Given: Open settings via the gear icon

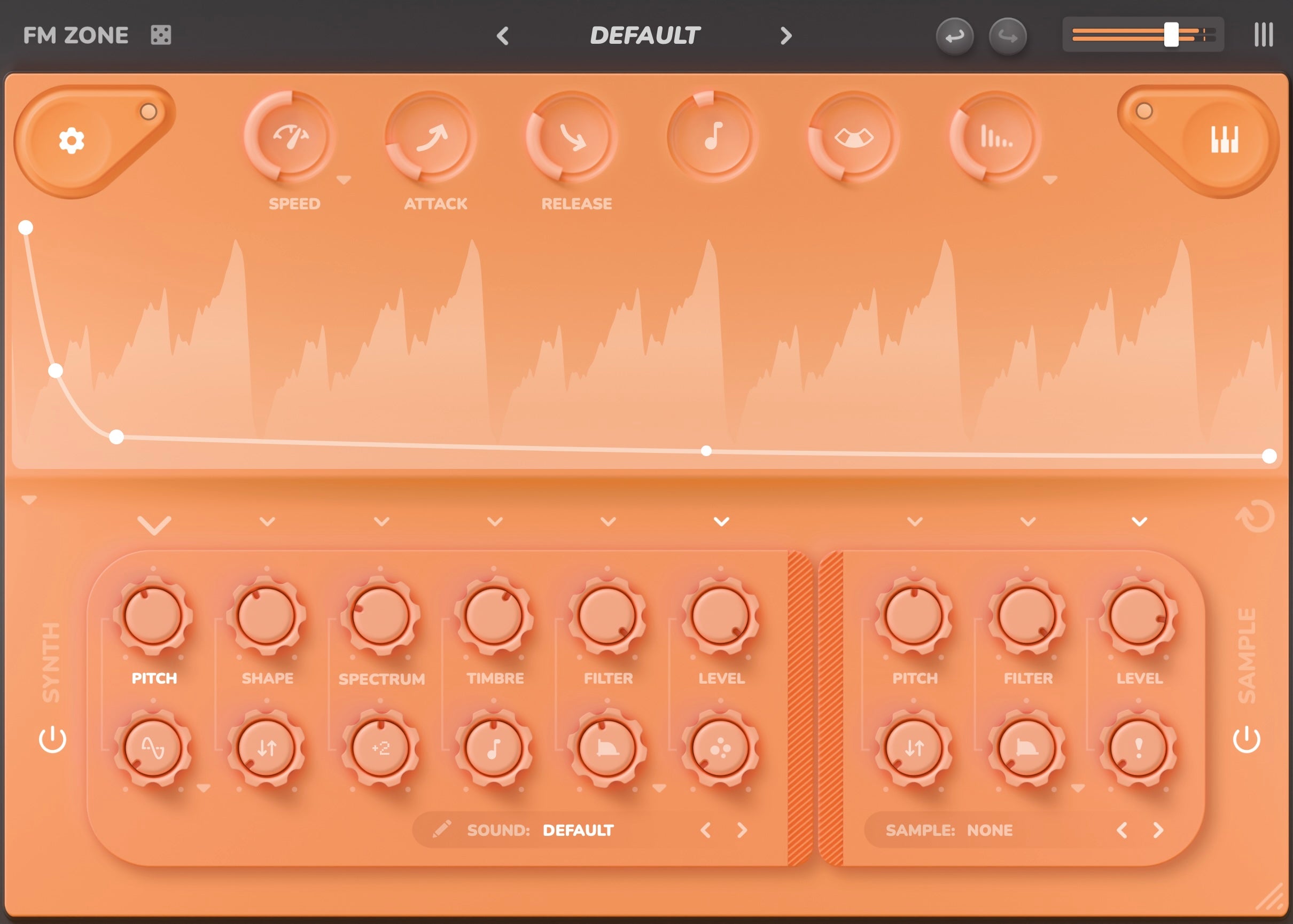Looking at the screenshot, I should tap(72, 140).
